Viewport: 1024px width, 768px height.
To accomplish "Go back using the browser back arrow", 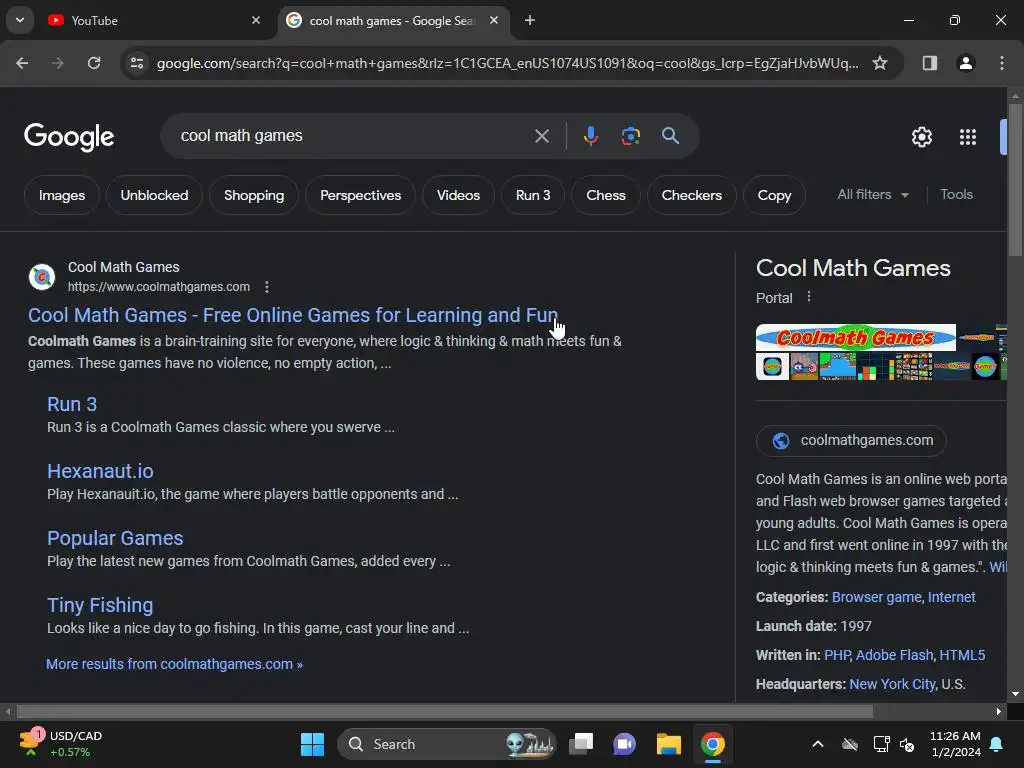I will pyautogui.click(x=22, y=63).
